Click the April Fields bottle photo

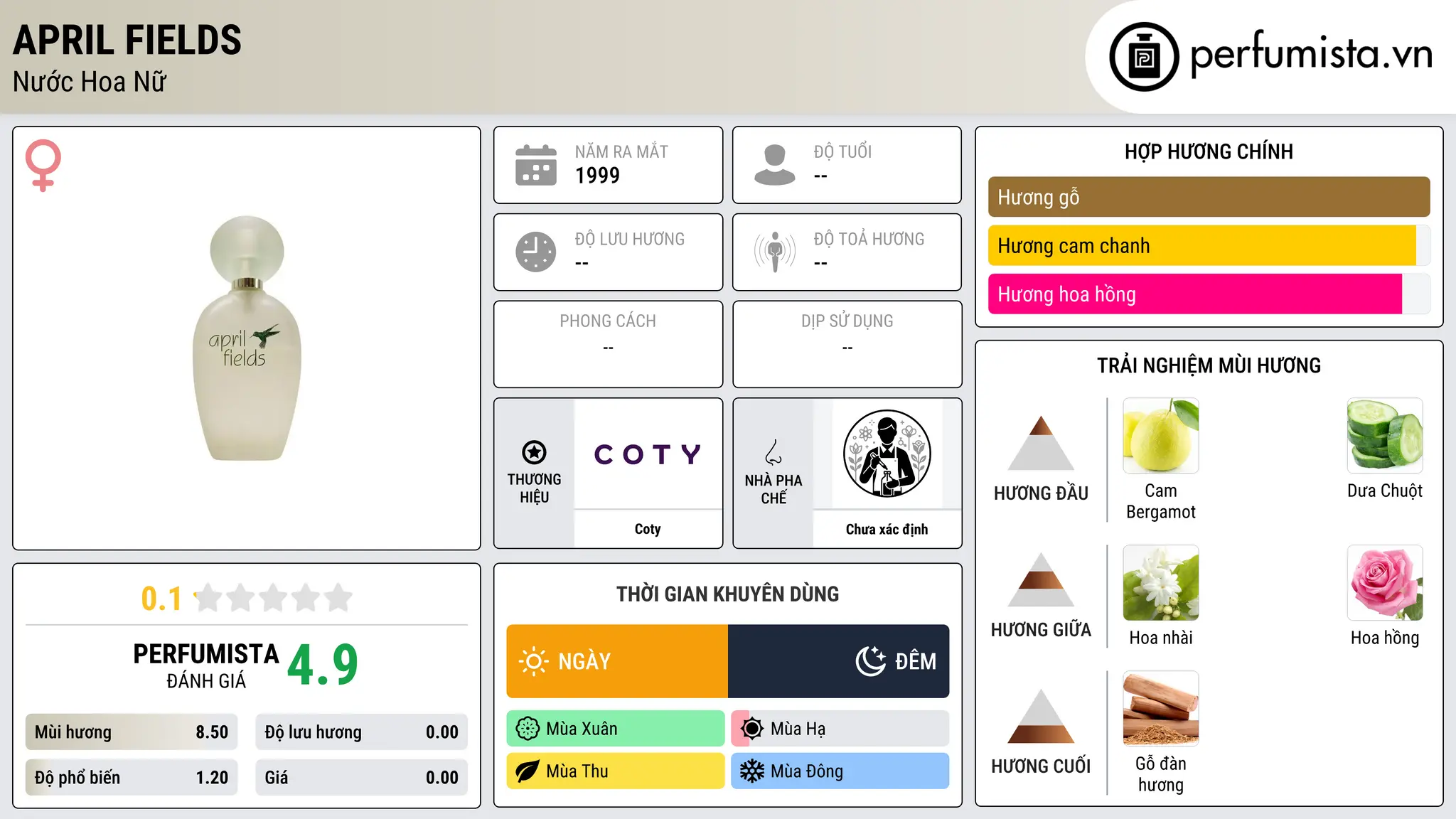[247, 338]
